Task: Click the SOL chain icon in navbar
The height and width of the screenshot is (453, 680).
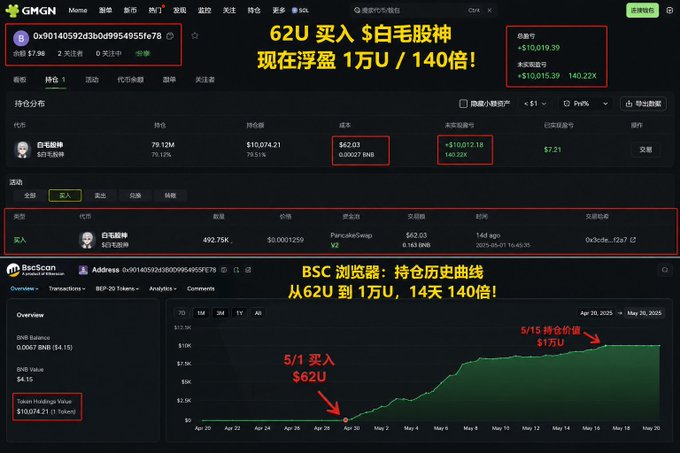Action: (294, 10)
